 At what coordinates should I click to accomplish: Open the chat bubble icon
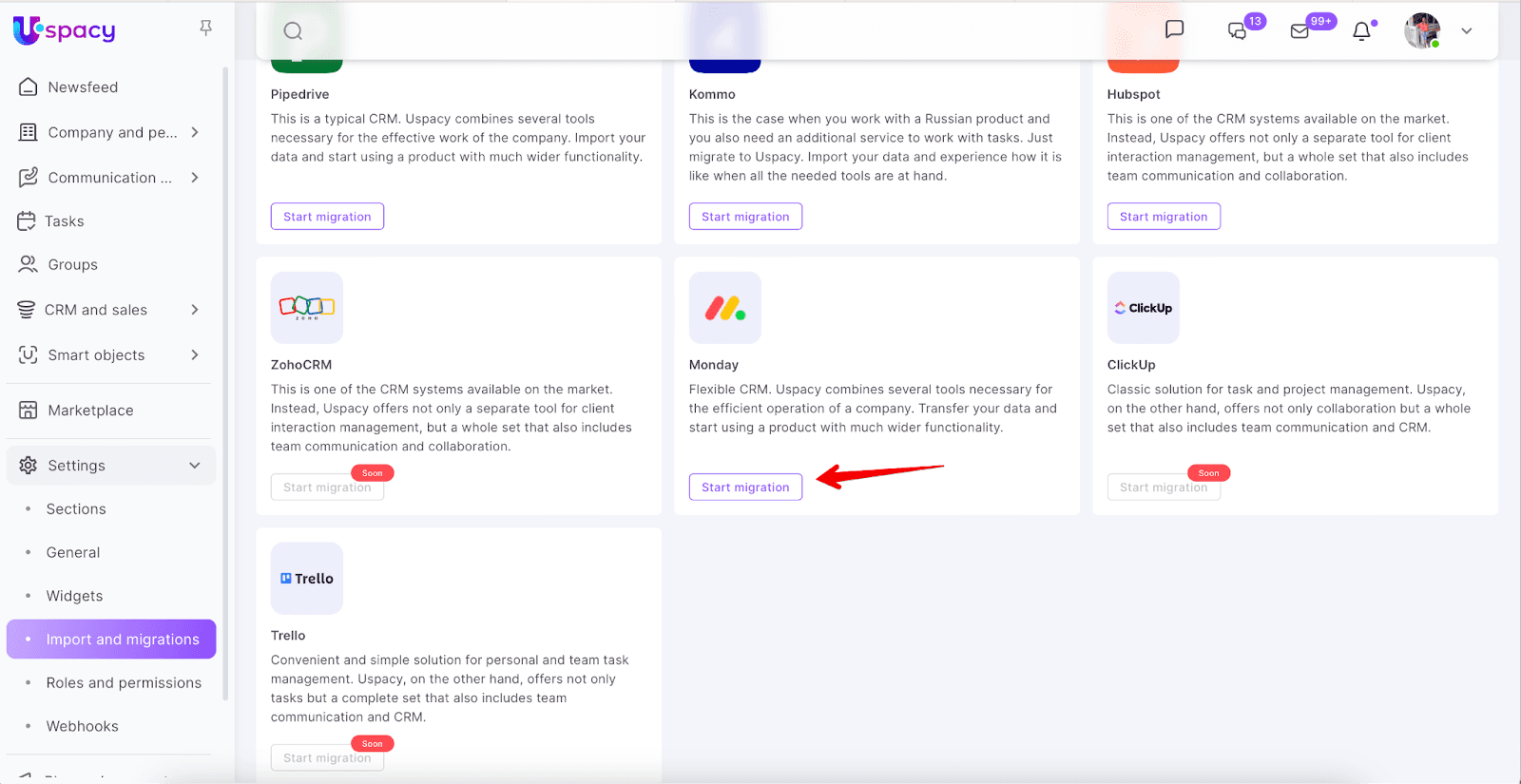(x=1174, y=29)
